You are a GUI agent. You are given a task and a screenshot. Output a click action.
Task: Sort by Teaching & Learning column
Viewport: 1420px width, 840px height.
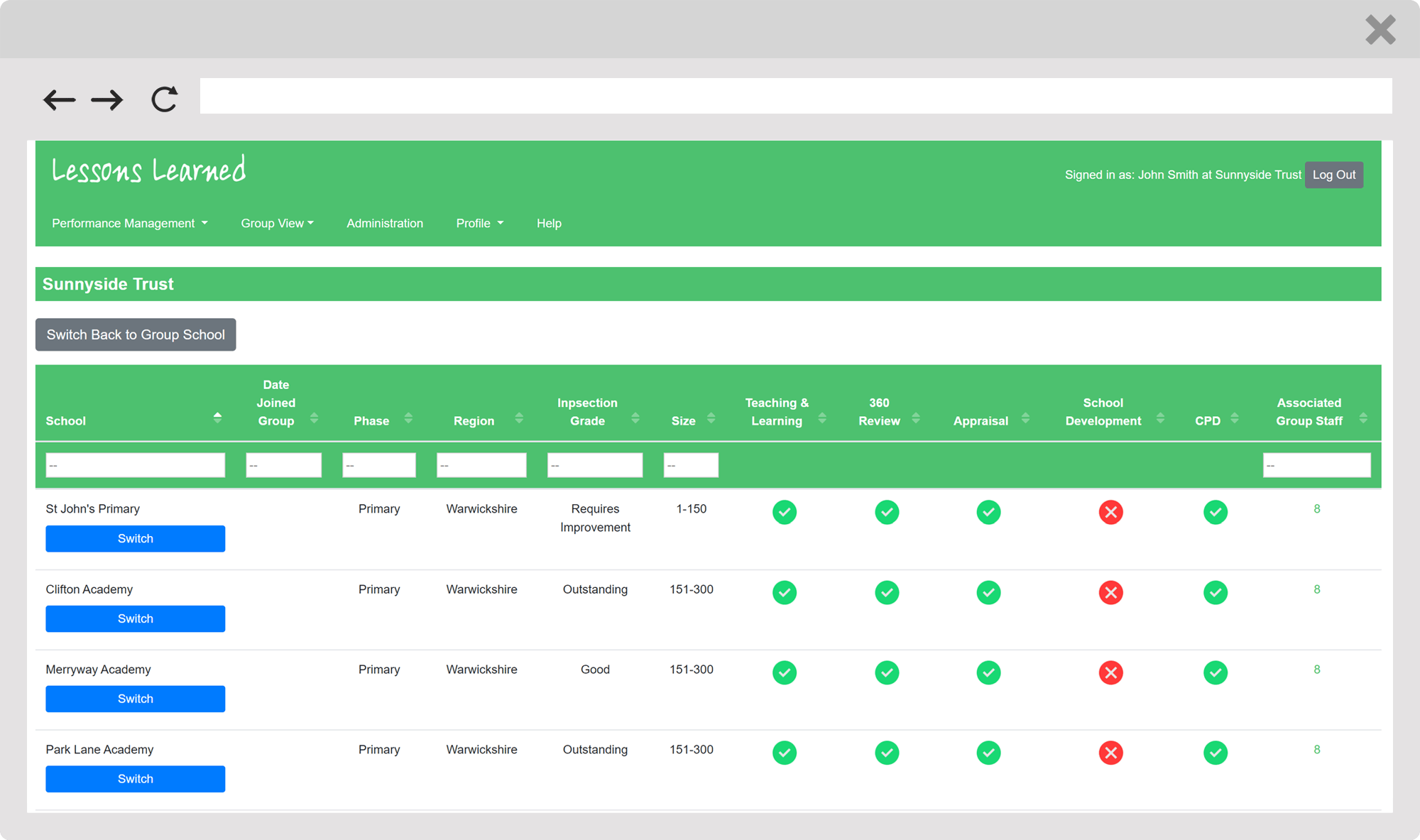coord(822,418)
